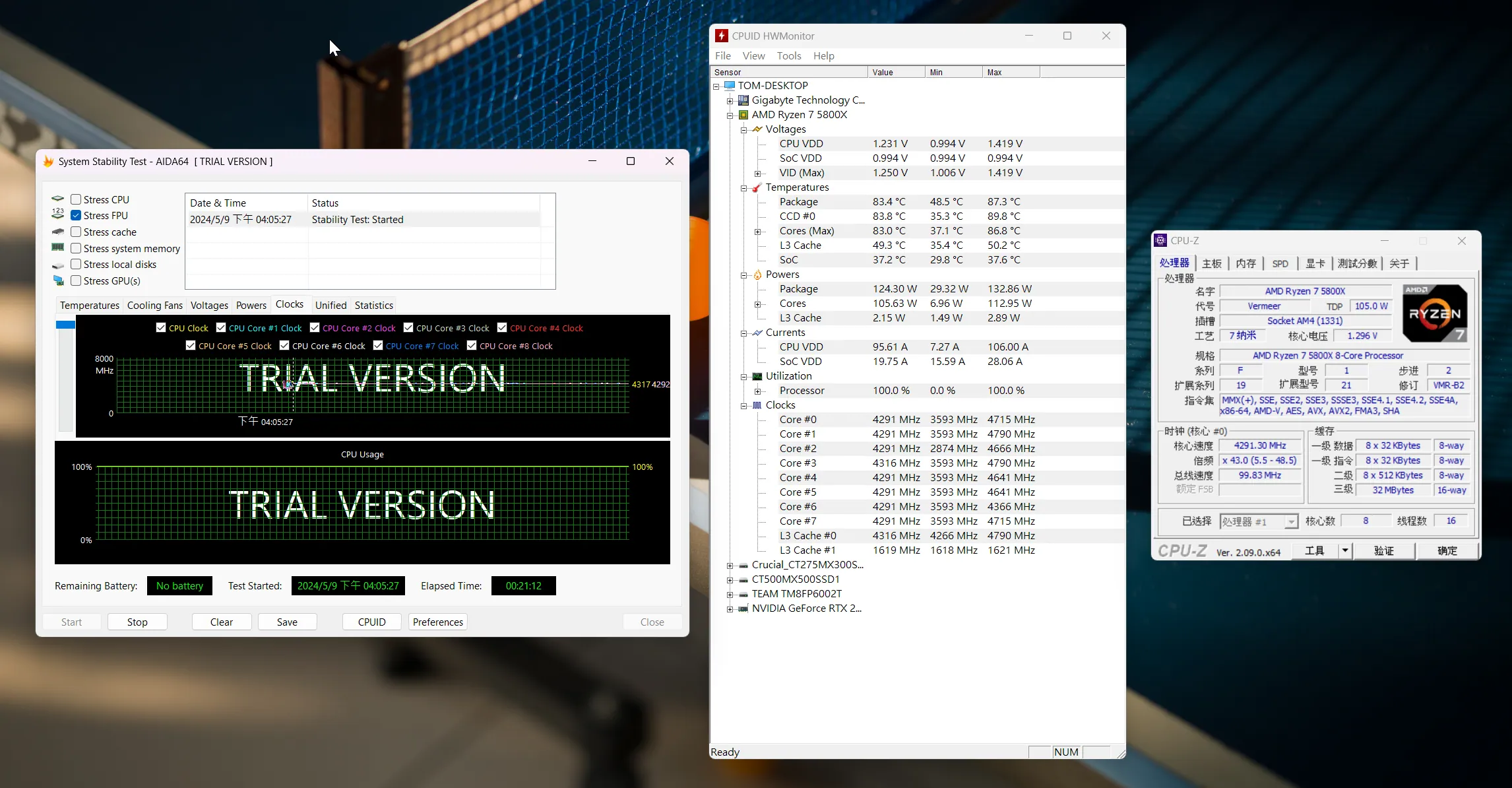Collapse the AMD Ryzen 7 5800X tree node

pyautogui.click(x=730, y=115)
